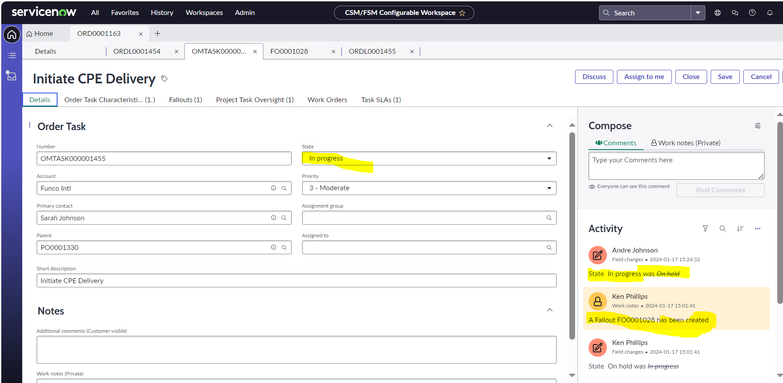Screen dimensions: 783x383
Task: Open the list view icon in the sidebar
Action: [11, 55]
